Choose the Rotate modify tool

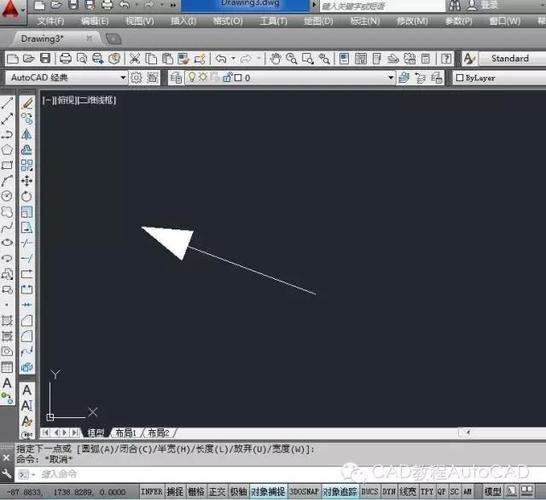[27, 196]
